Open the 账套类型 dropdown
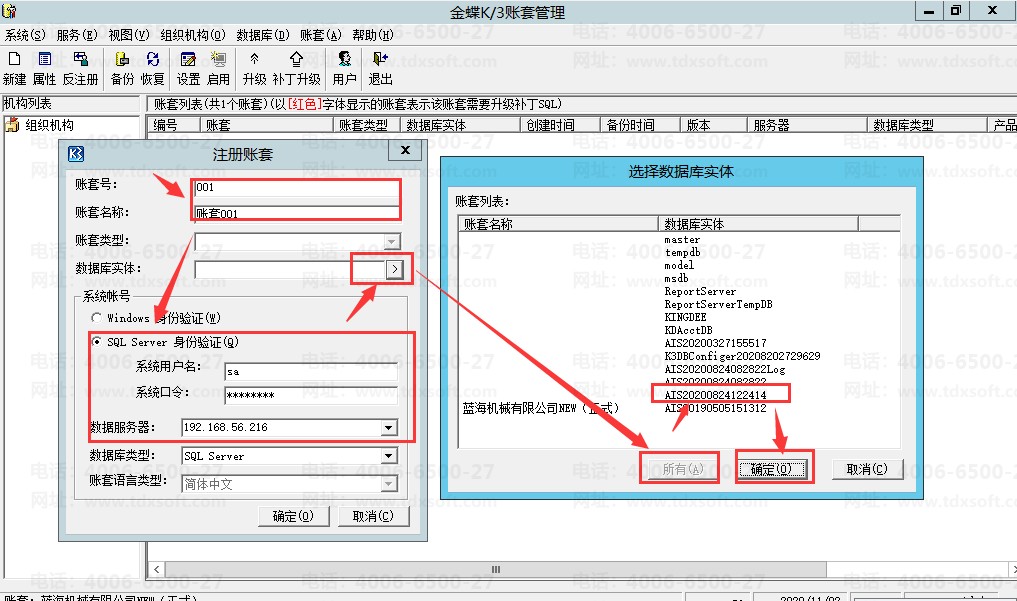Screen dimensions: 1017x601 391,242
